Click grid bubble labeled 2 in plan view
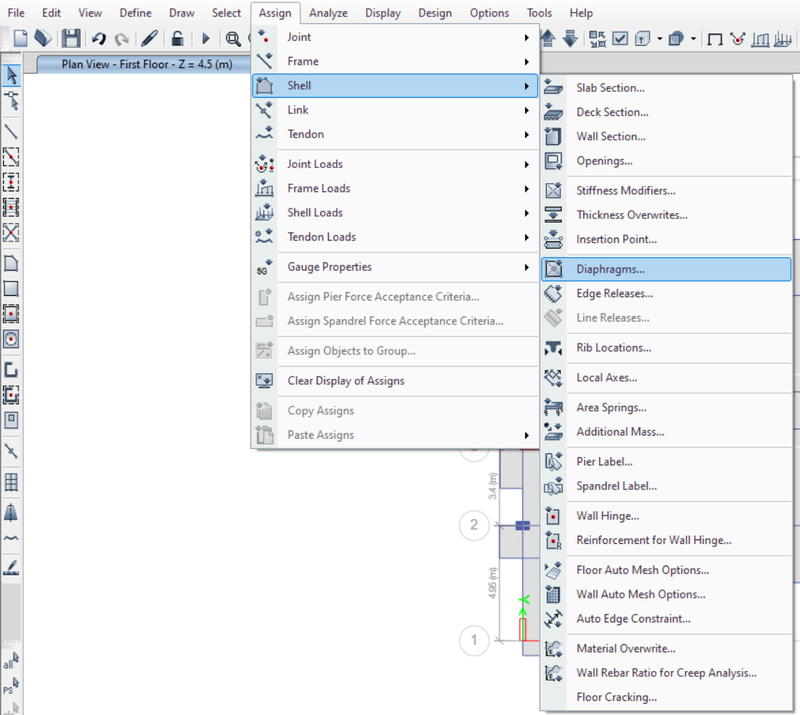 coord(474,525)
